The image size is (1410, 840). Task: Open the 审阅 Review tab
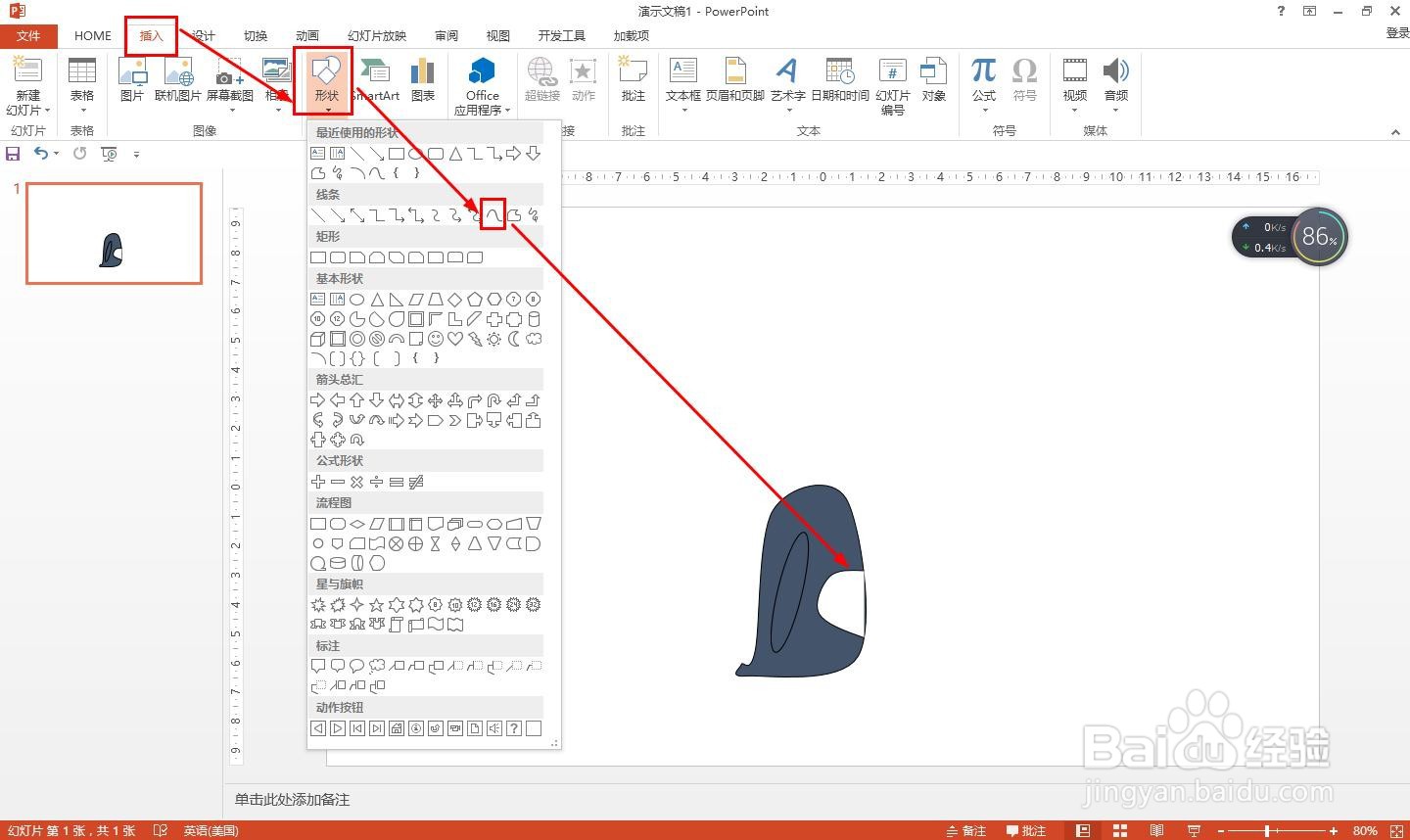(446, 36)
